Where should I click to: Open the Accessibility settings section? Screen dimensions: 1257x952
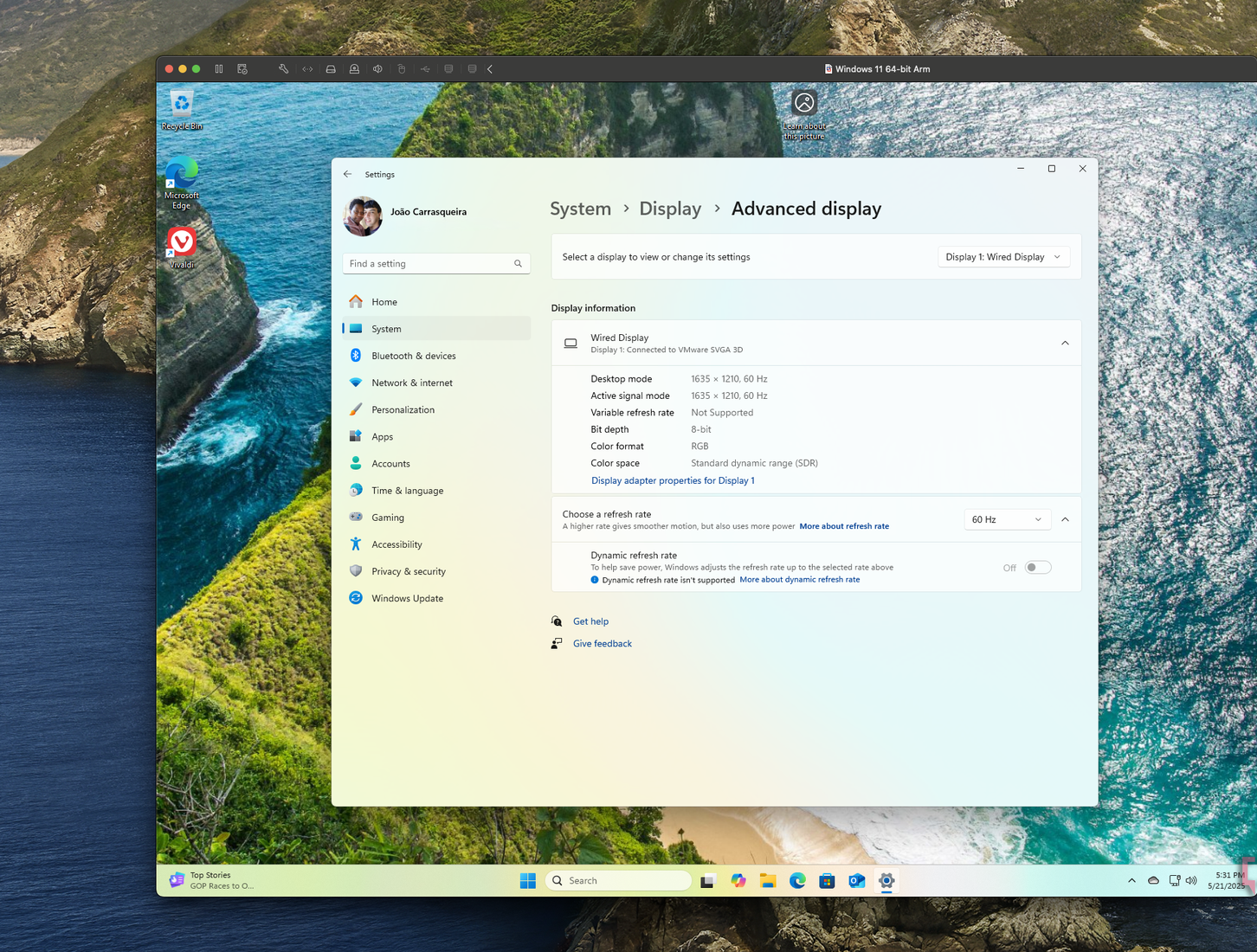(x=396, y=544)
